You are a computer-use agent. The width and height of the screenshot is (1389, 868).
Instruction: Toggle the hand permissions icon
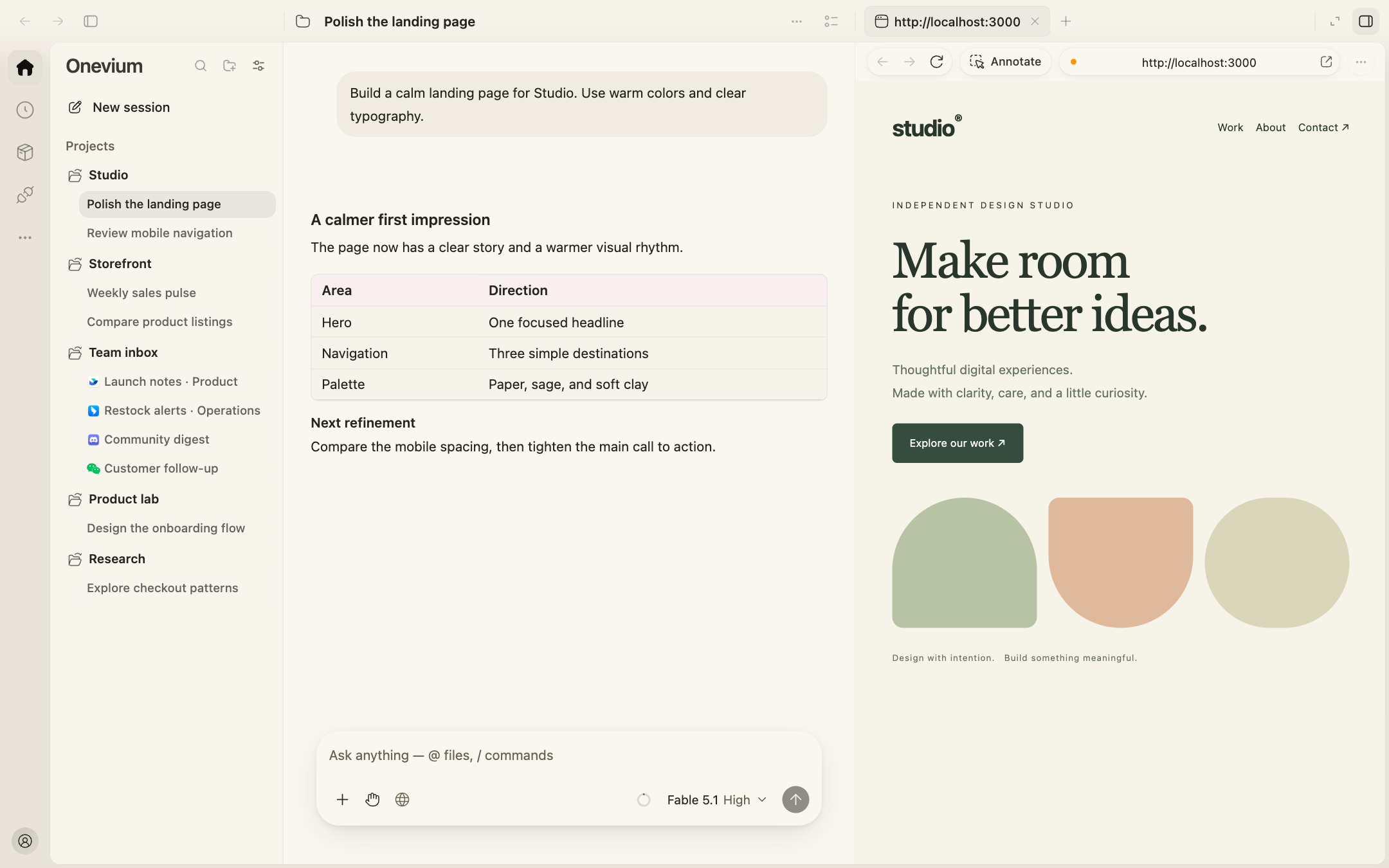tap(372, 799)
